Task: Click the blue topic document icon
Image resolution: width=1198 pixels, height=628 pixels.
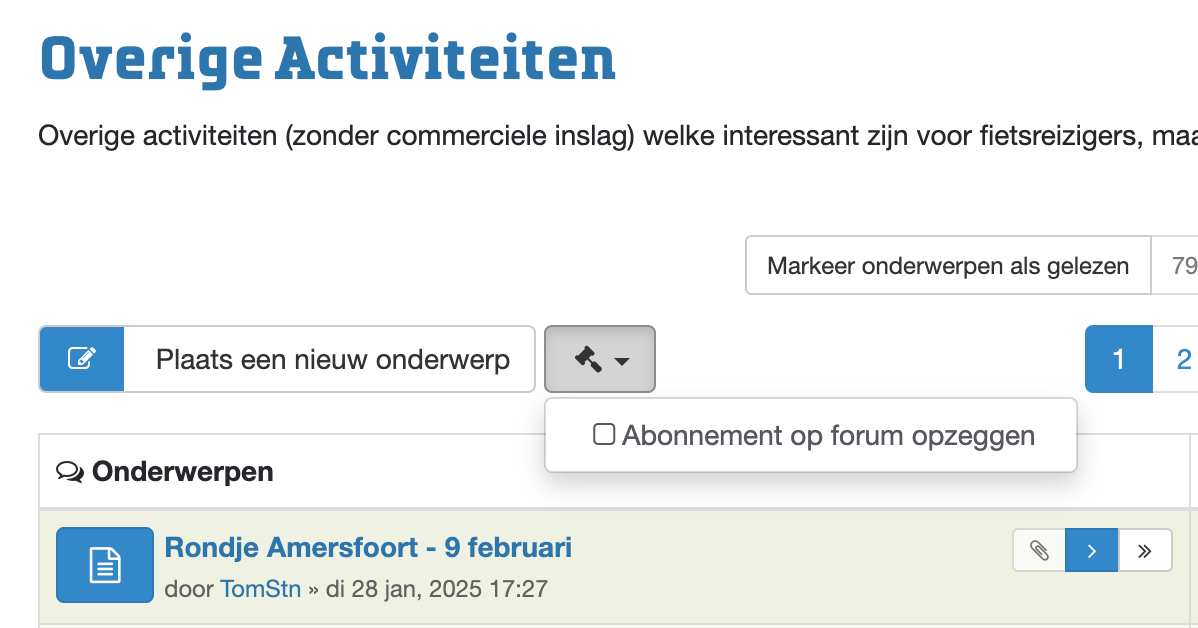Action: [105, 565]
